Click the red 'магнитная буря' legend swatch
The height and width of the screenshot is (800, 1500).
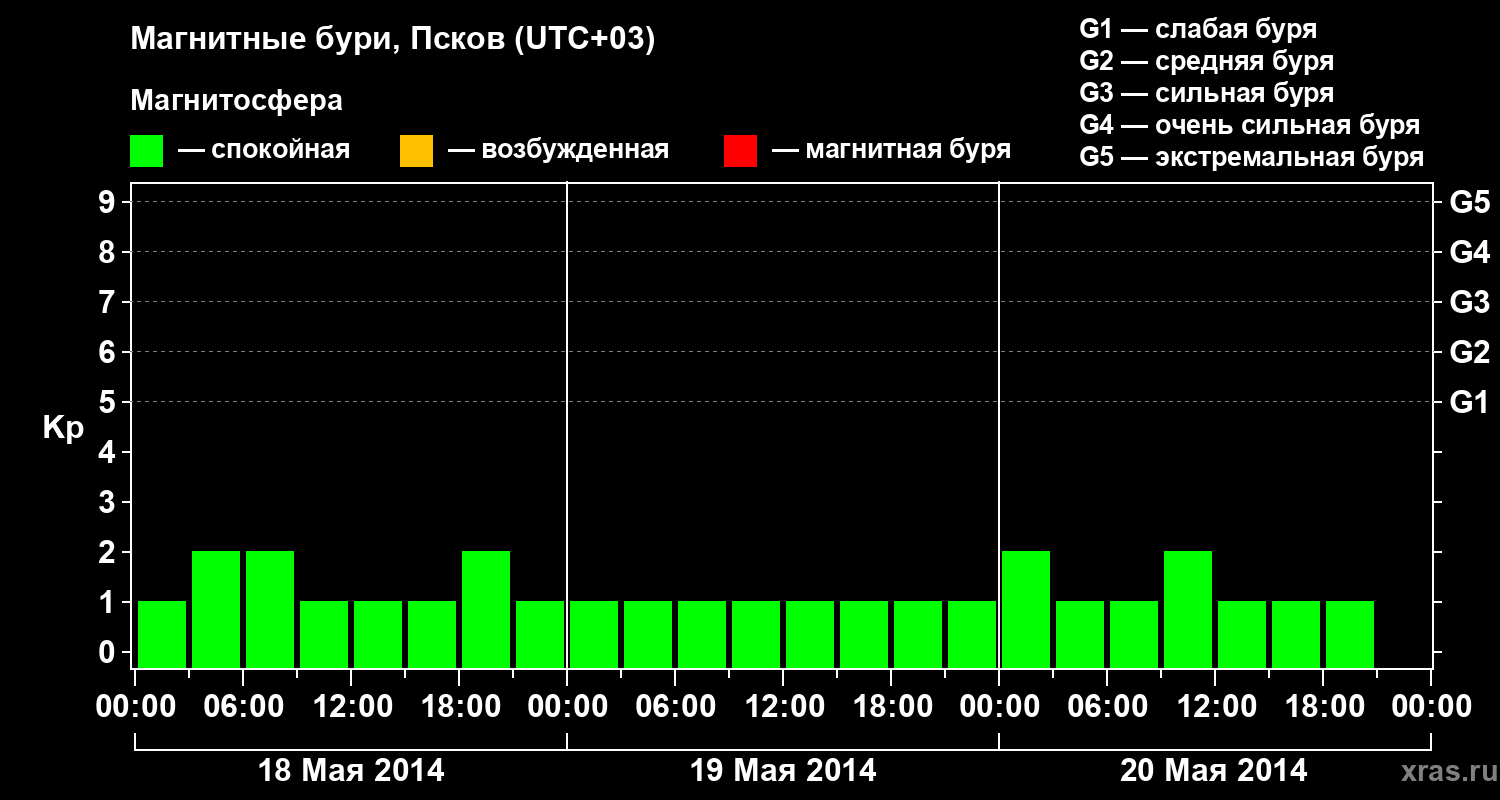(740, 151)
